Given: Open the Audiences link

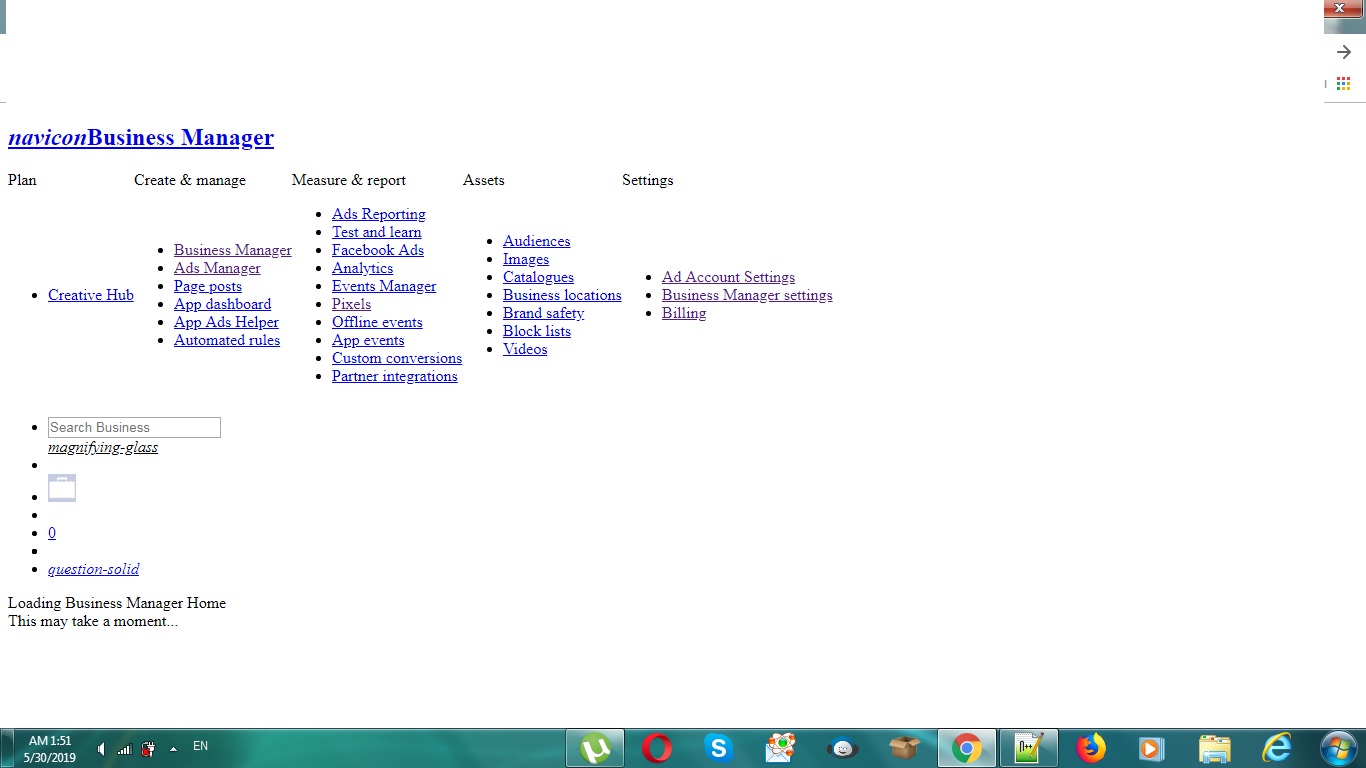Looking at the screenshot, I should click(537, 241).
